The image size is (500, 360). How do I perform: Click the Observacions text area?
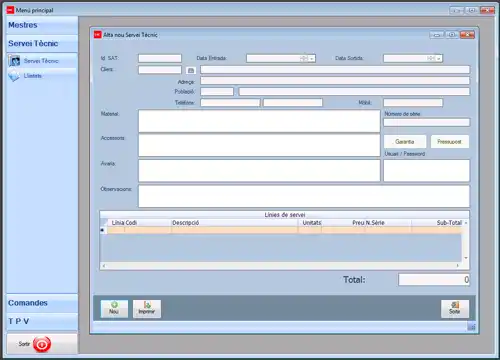click(x=304, y=196)
